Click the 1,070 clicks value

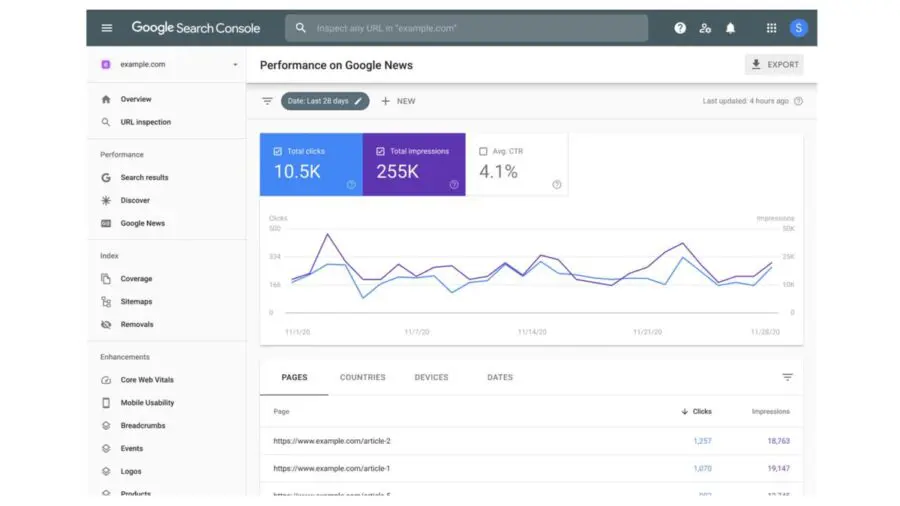[703, 469]
